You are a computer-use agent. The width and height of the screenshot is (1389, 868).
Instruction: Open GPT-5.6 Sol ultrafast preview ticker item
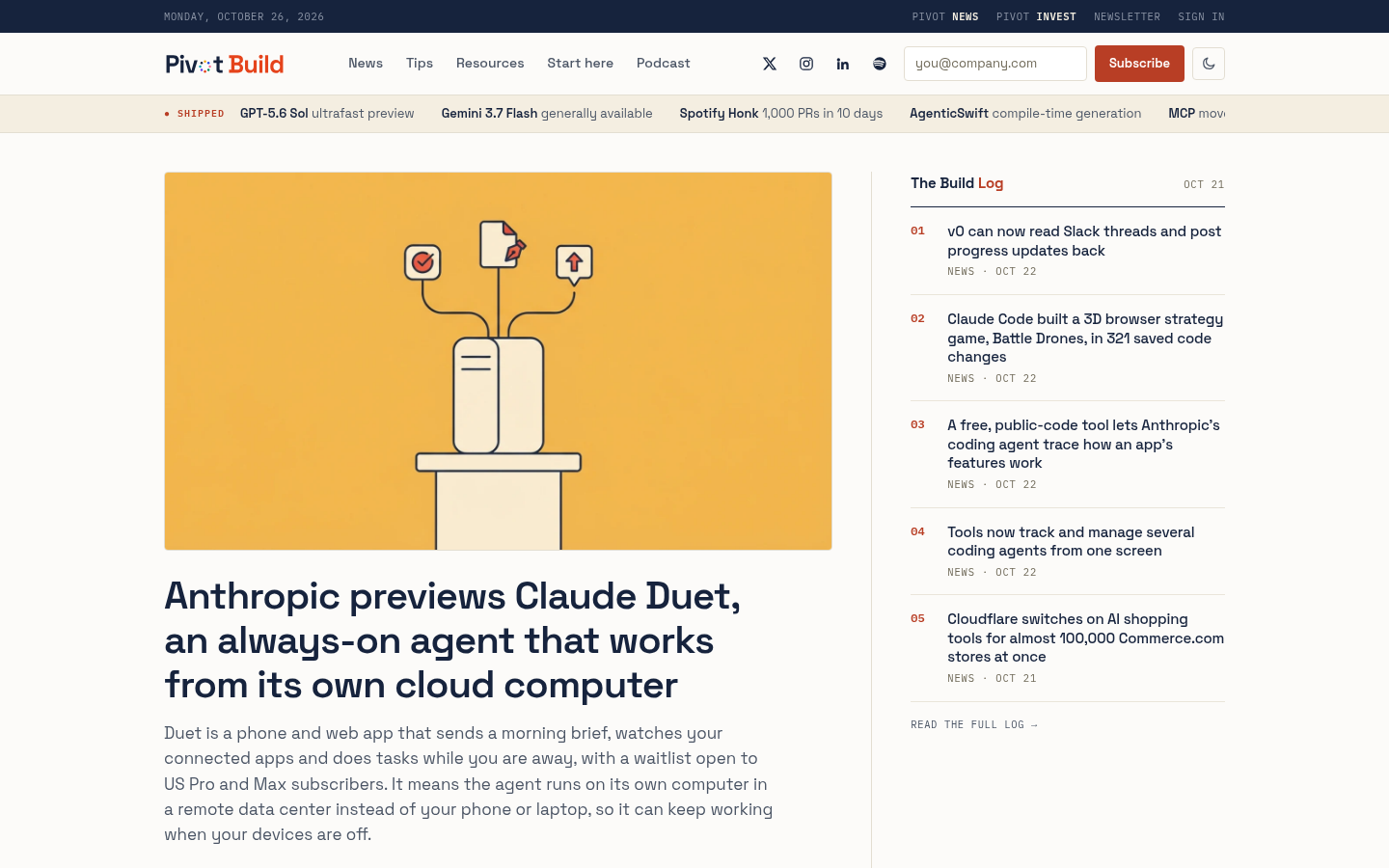pos(327,113)
